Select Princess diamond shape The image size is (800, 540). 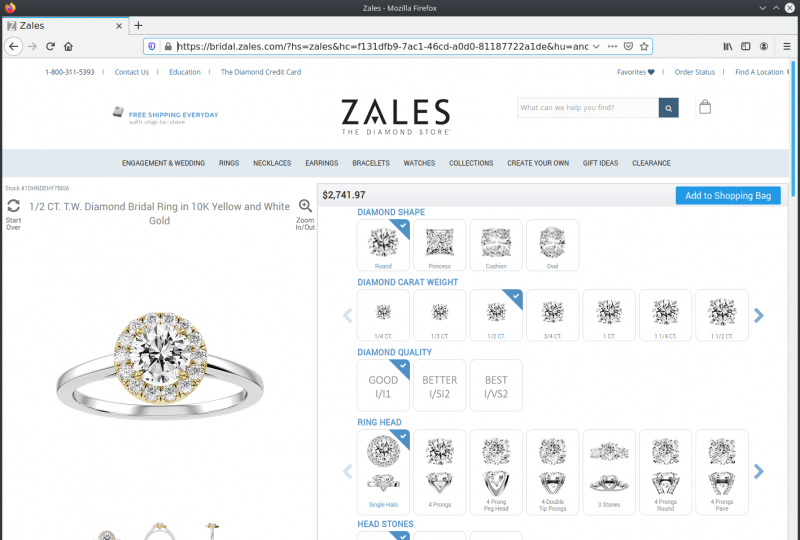pyautogui.click(x=439, y=245)
